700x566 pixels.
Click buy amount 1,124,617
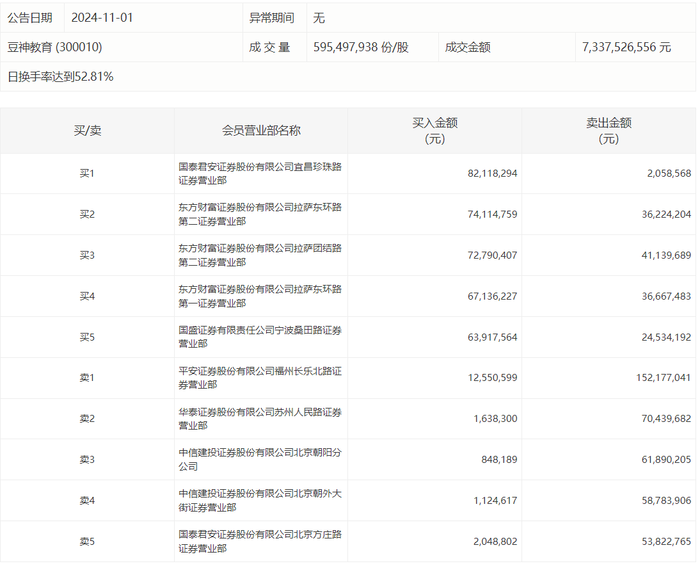[496, 501]
